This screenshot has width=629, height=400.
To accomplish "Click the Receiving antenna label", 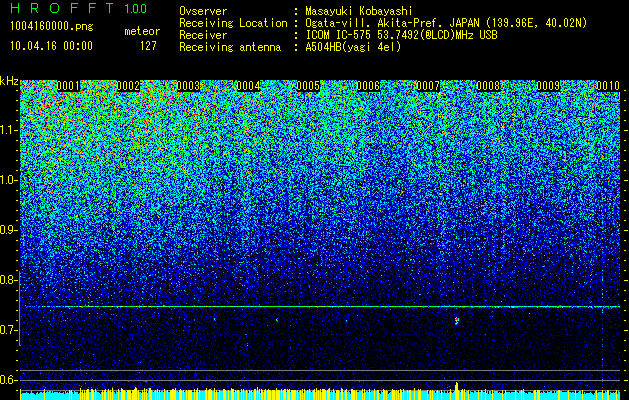I will click(x=230, y=47).
